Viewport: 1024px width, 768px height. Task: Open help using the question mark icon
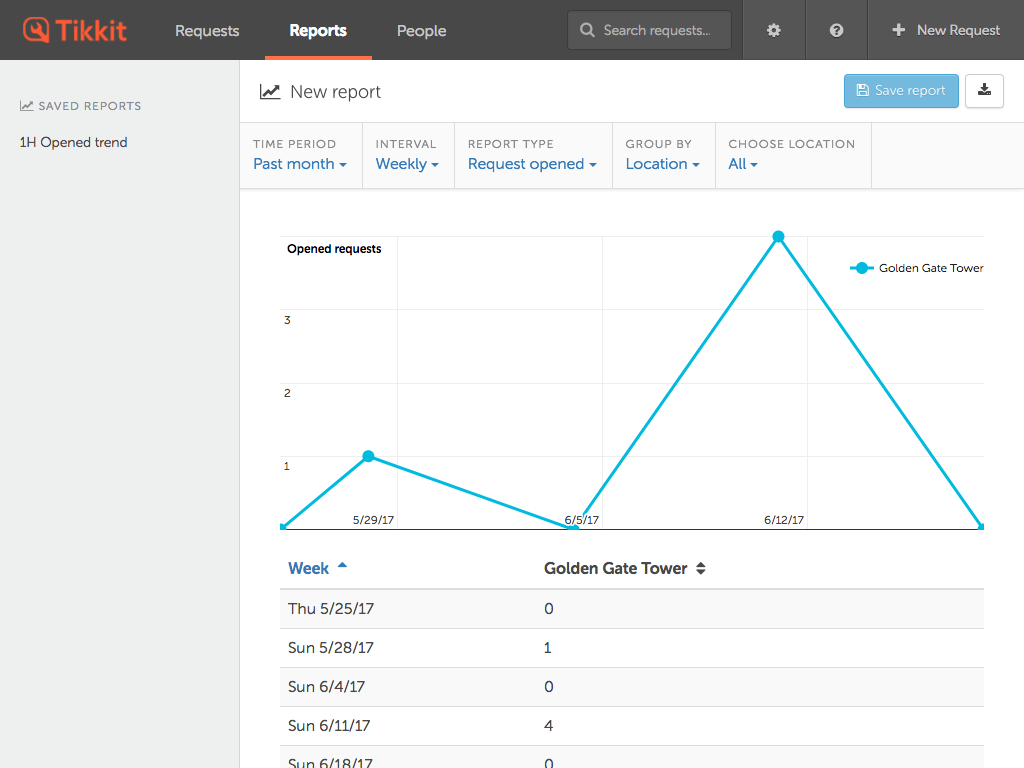[x=836, y=30]
